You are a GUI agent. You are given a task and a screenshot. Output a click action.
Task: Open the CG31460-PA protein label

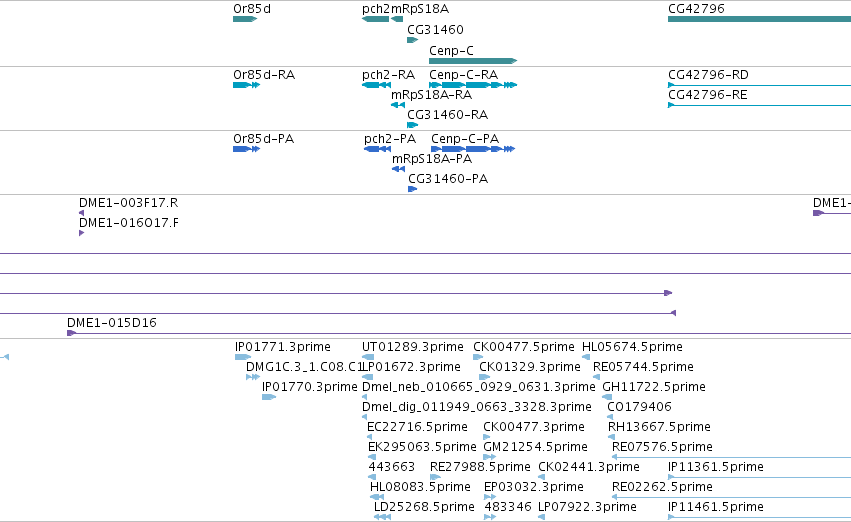pyautogui.click(x=448, y=179)
